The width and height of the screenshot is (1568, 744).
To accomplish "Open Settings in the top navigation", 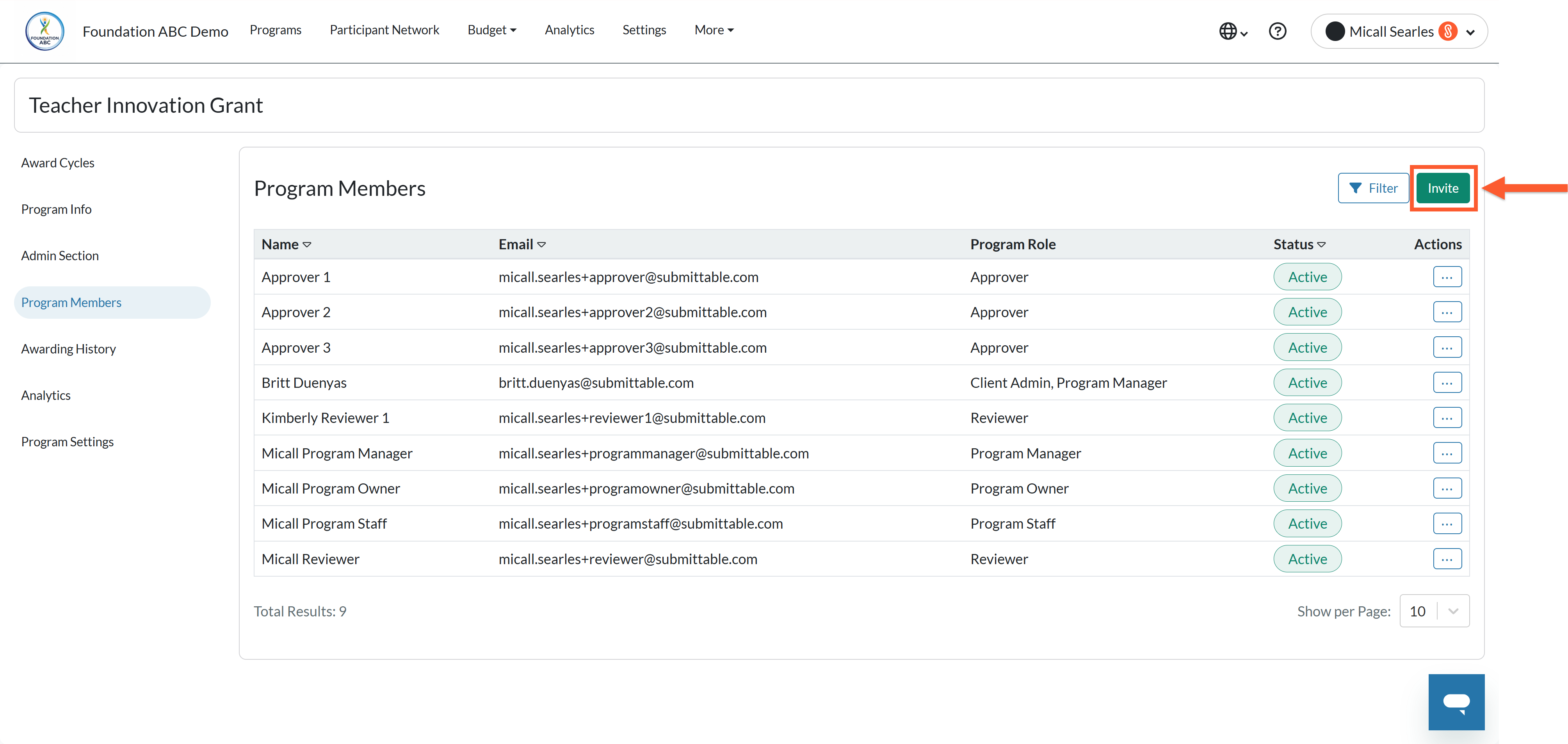I will tap(644, 30).
